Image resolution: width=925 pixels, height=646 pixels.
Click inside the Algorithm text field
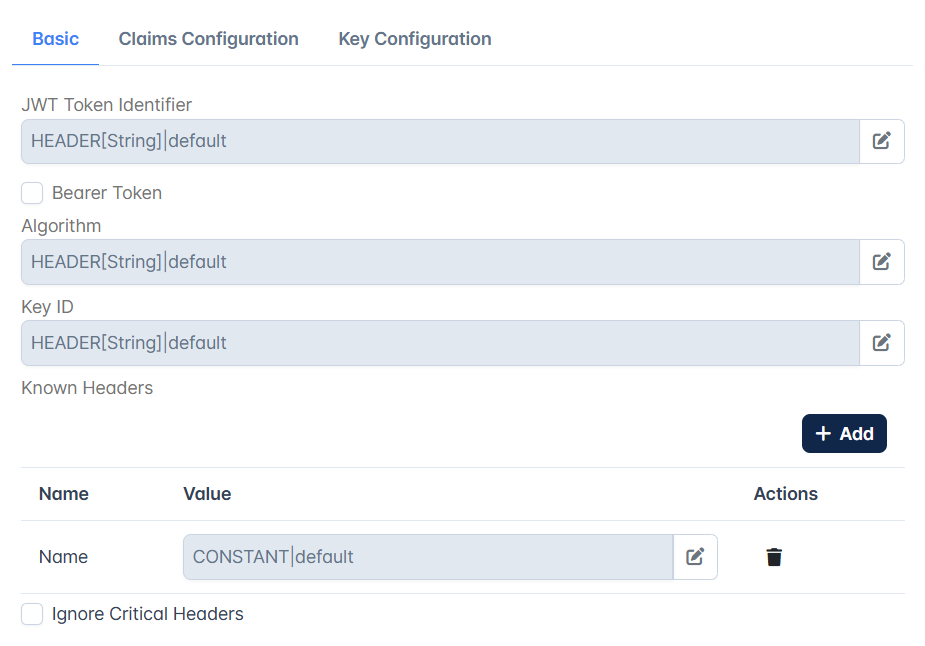click(x=440, y=262)
